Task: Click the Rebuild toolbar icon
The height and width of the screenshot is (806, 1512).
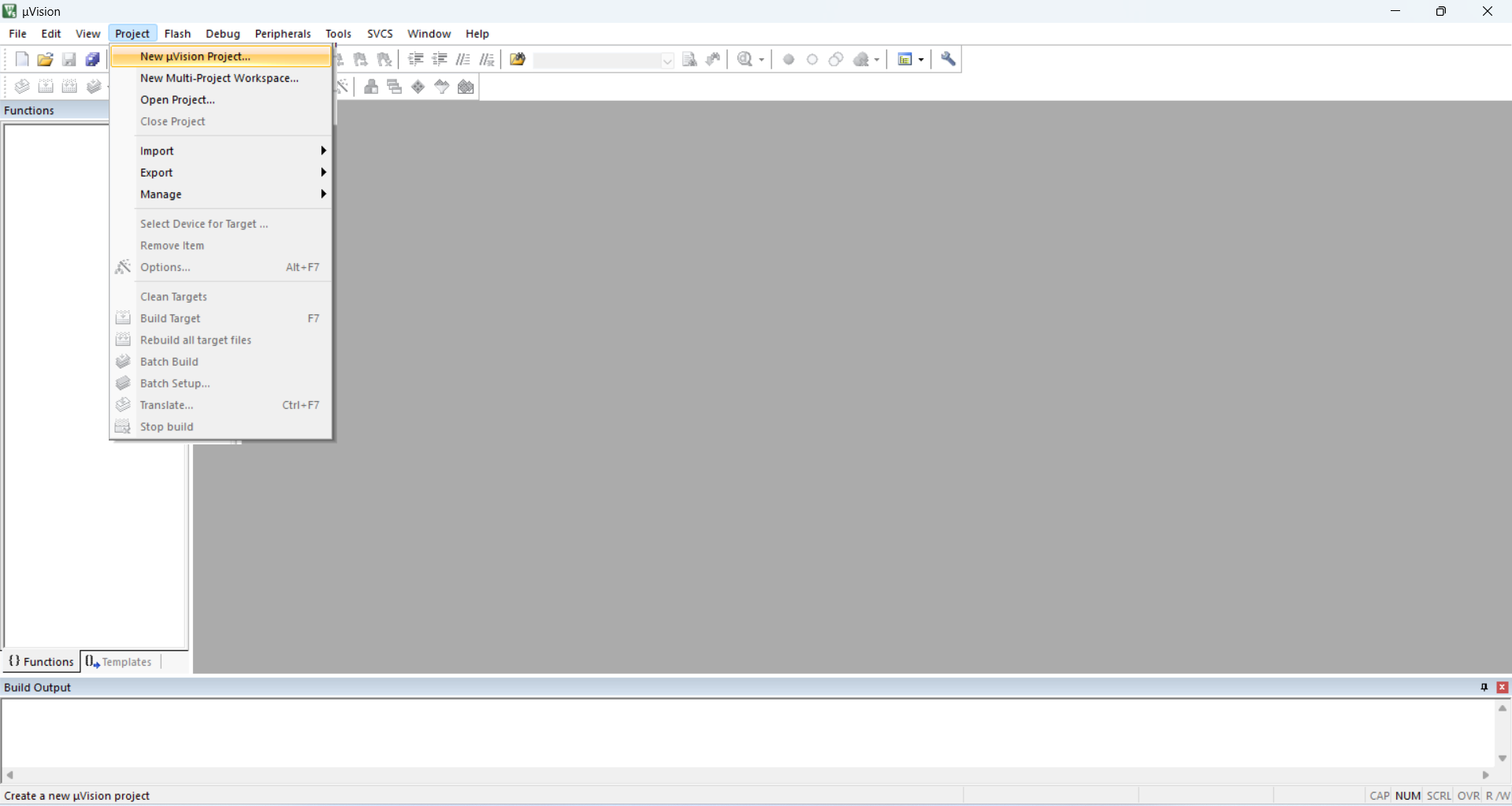Action: pos(69,87)
